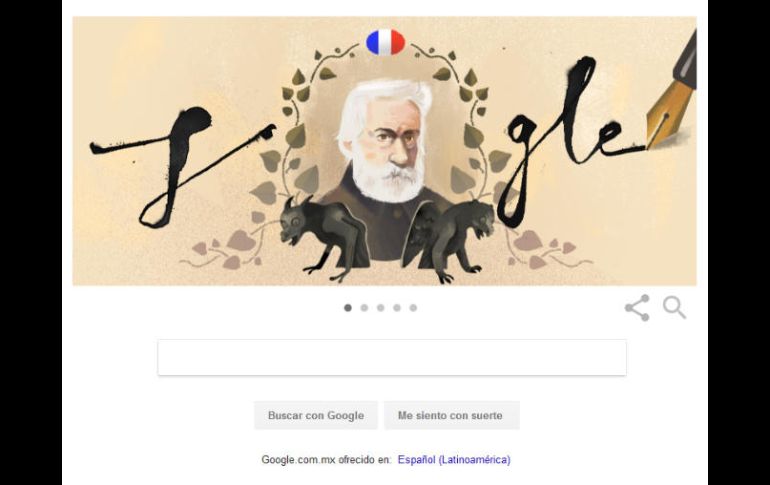Click the share icon below the doodle
The image size is (770, 485).
pyautogui.click(x=637, y=308)
